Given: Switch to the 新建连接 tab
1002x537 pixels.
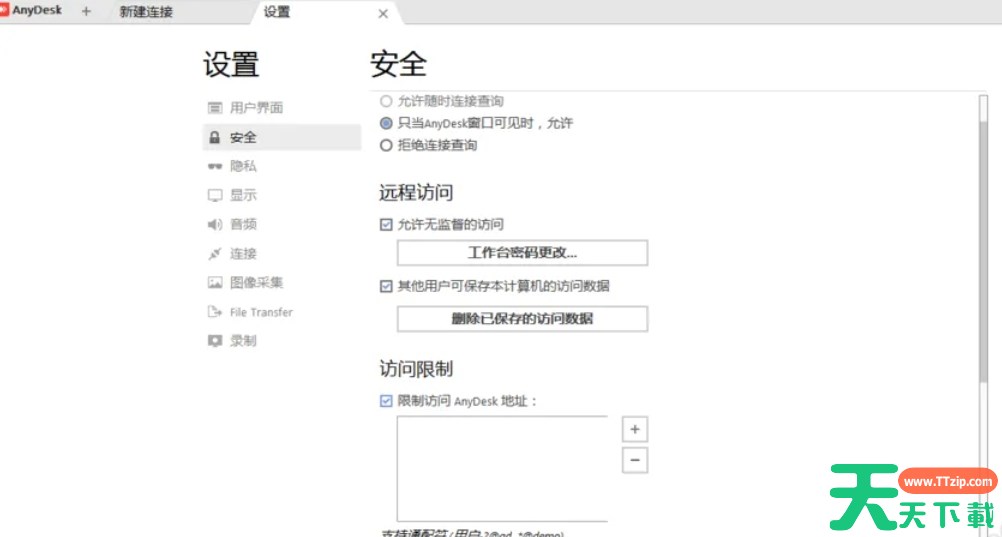Looking at the screenshot, I should point(146,12).
